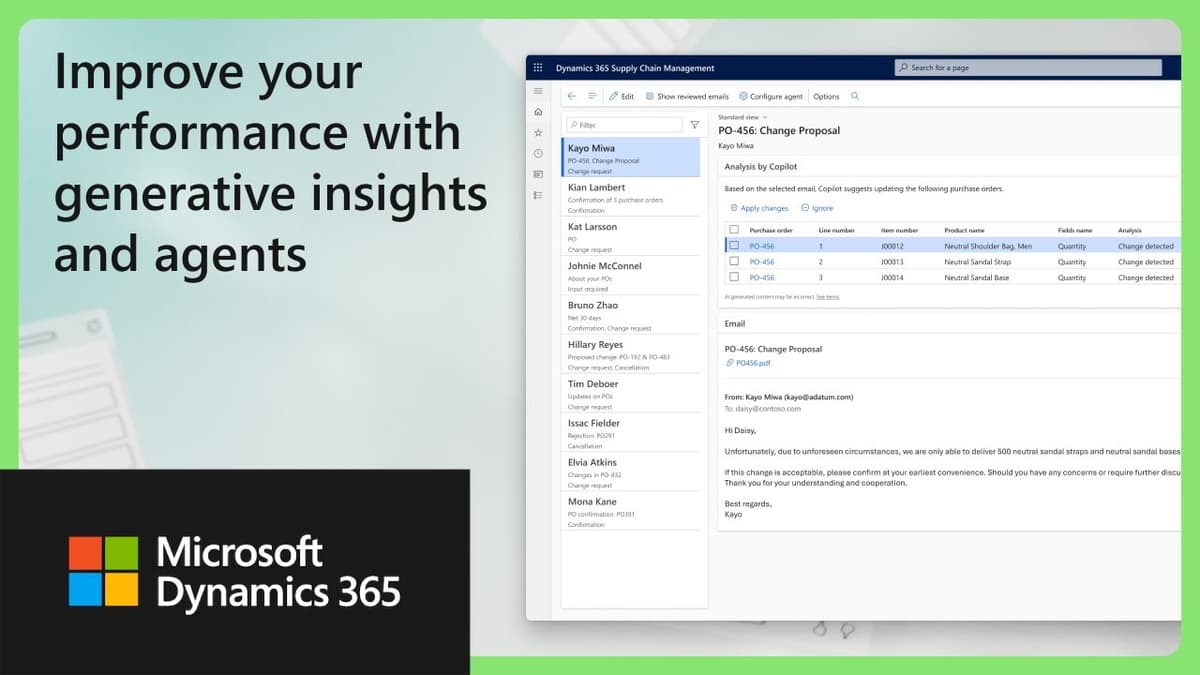The image size is (1200, 675).
Task: Check the checkbox for line number 1
Action: coord(735,246)
